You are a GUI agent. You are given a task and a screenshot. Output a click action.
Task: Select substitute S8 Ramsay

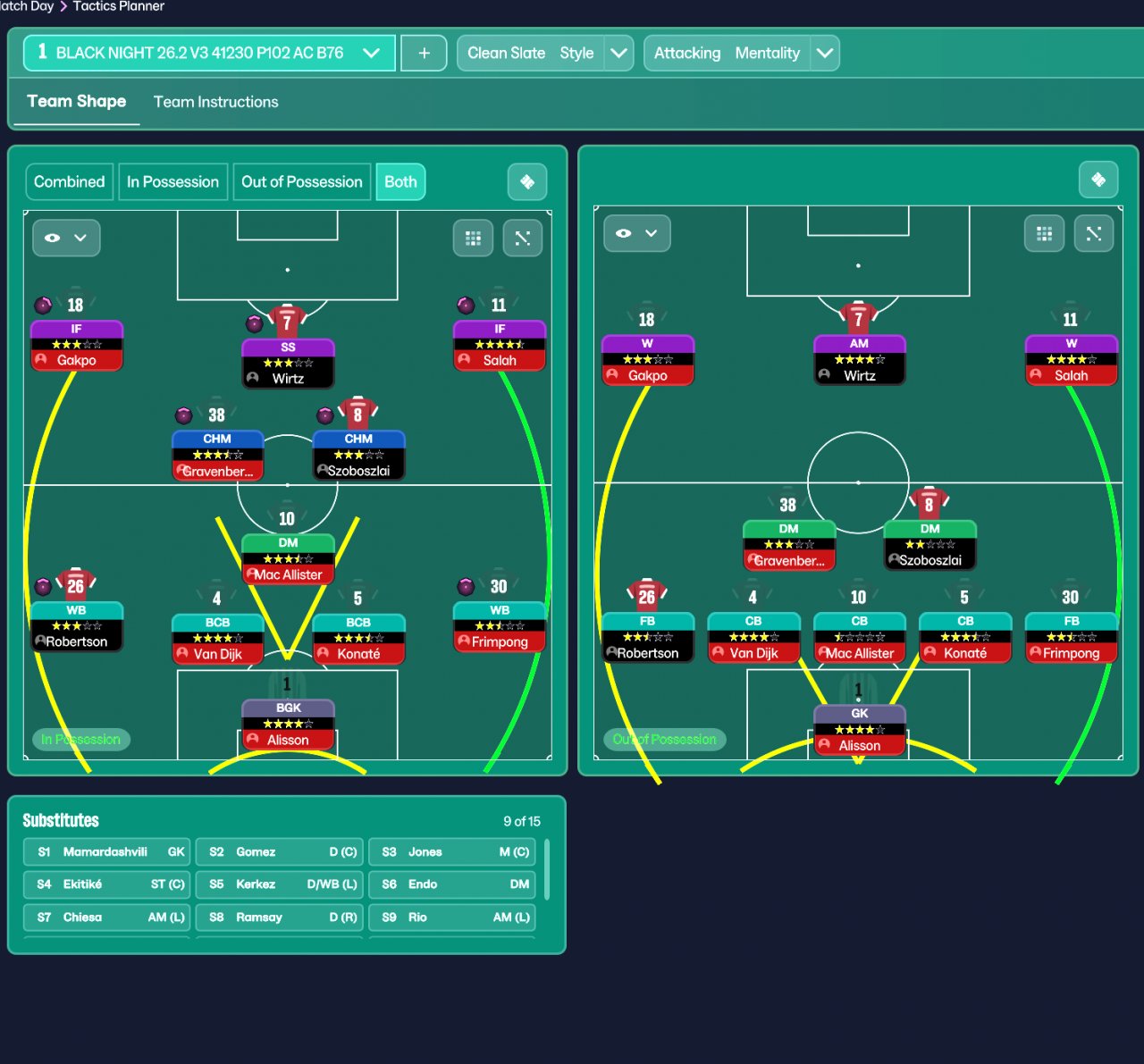(279, 917)
